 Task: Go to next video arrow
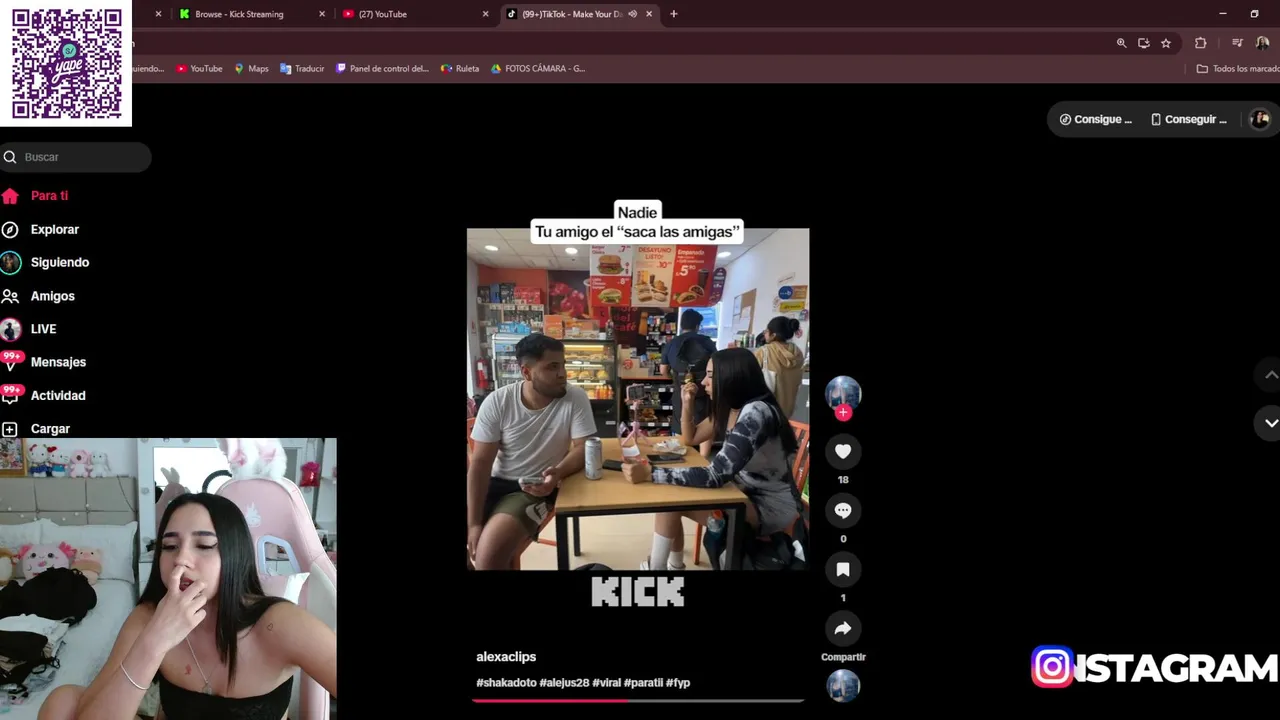1271,423
